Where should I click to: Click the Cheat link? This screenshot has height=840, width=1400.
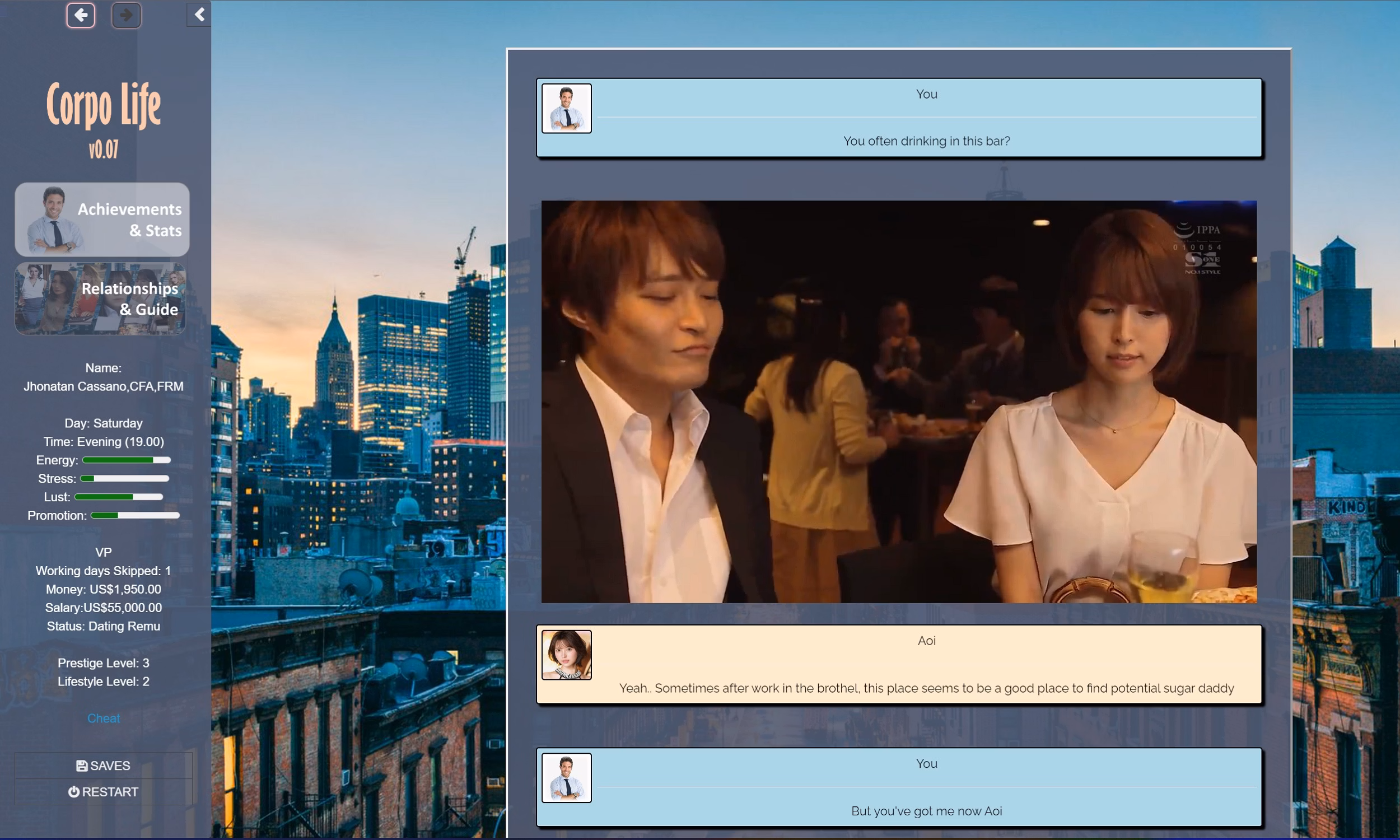tap(104, 718)
